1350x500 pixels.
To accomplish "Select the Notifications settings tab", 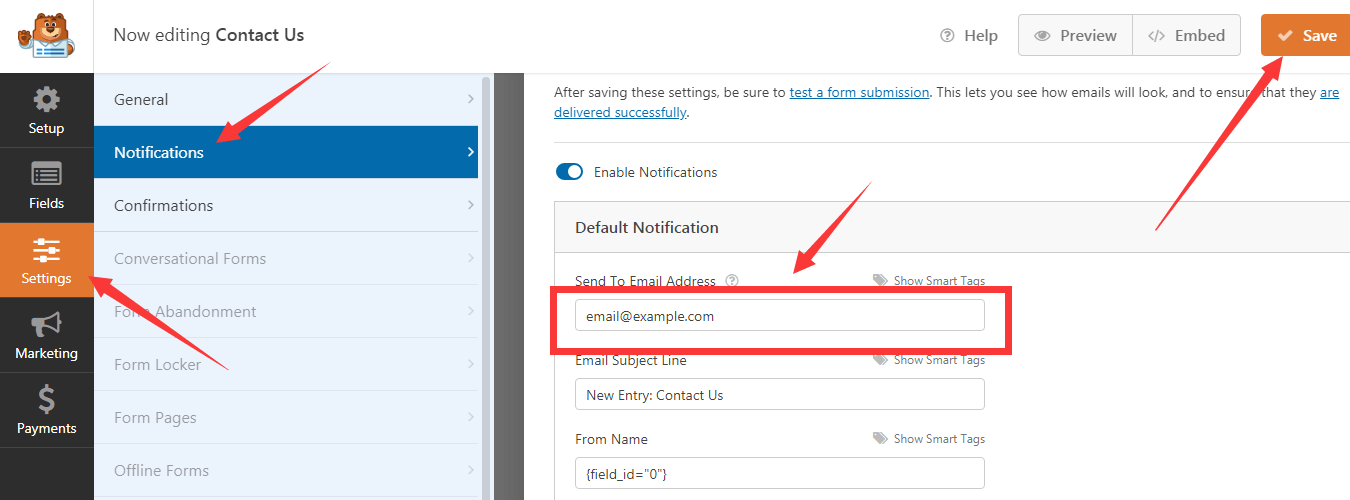I will coord(286,152).
